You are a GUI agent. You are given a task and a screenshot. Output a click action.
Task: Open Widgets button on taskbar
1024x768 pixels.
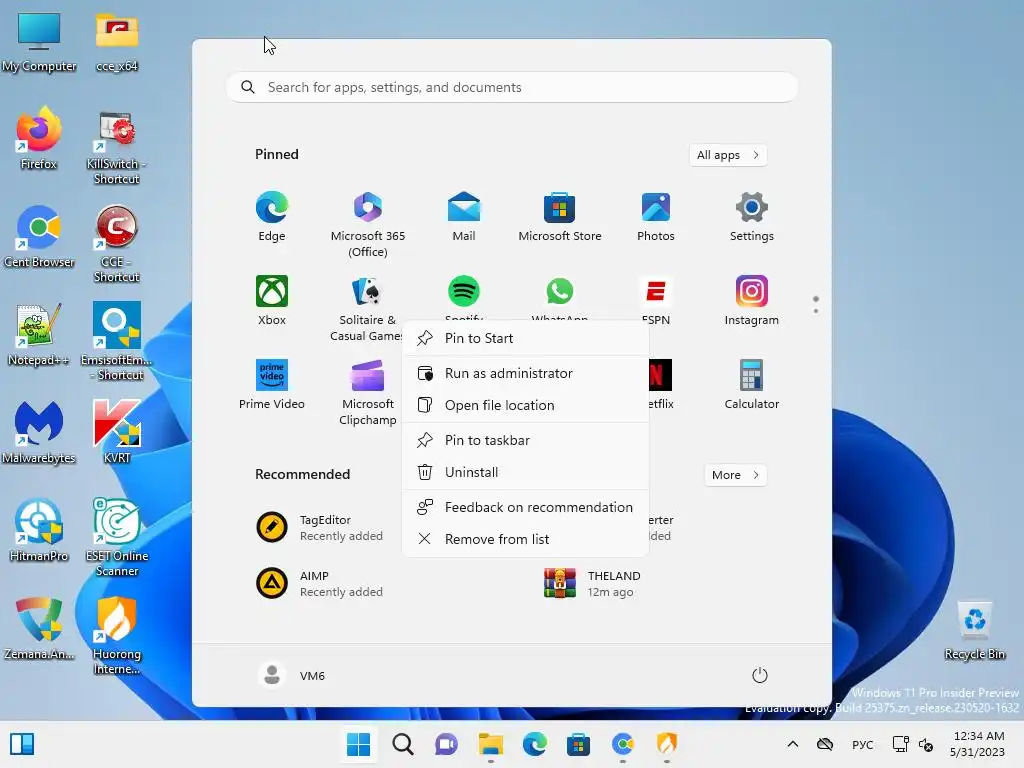coord(22,744)
